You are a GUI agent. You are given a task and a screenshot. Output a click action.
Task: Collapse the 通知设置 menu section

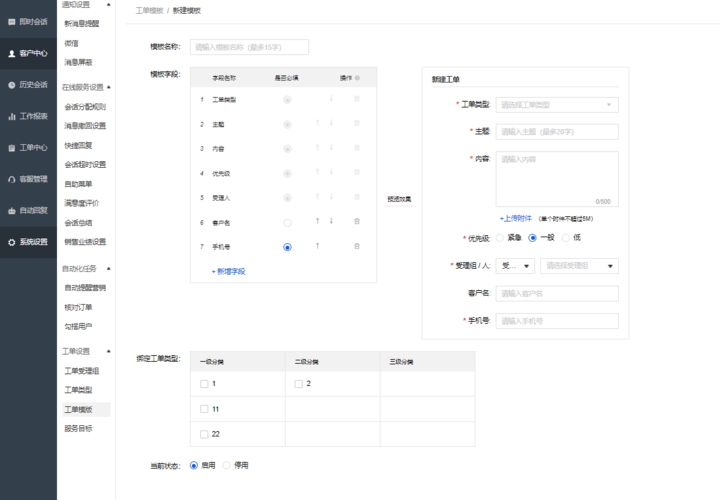point(109,5)
